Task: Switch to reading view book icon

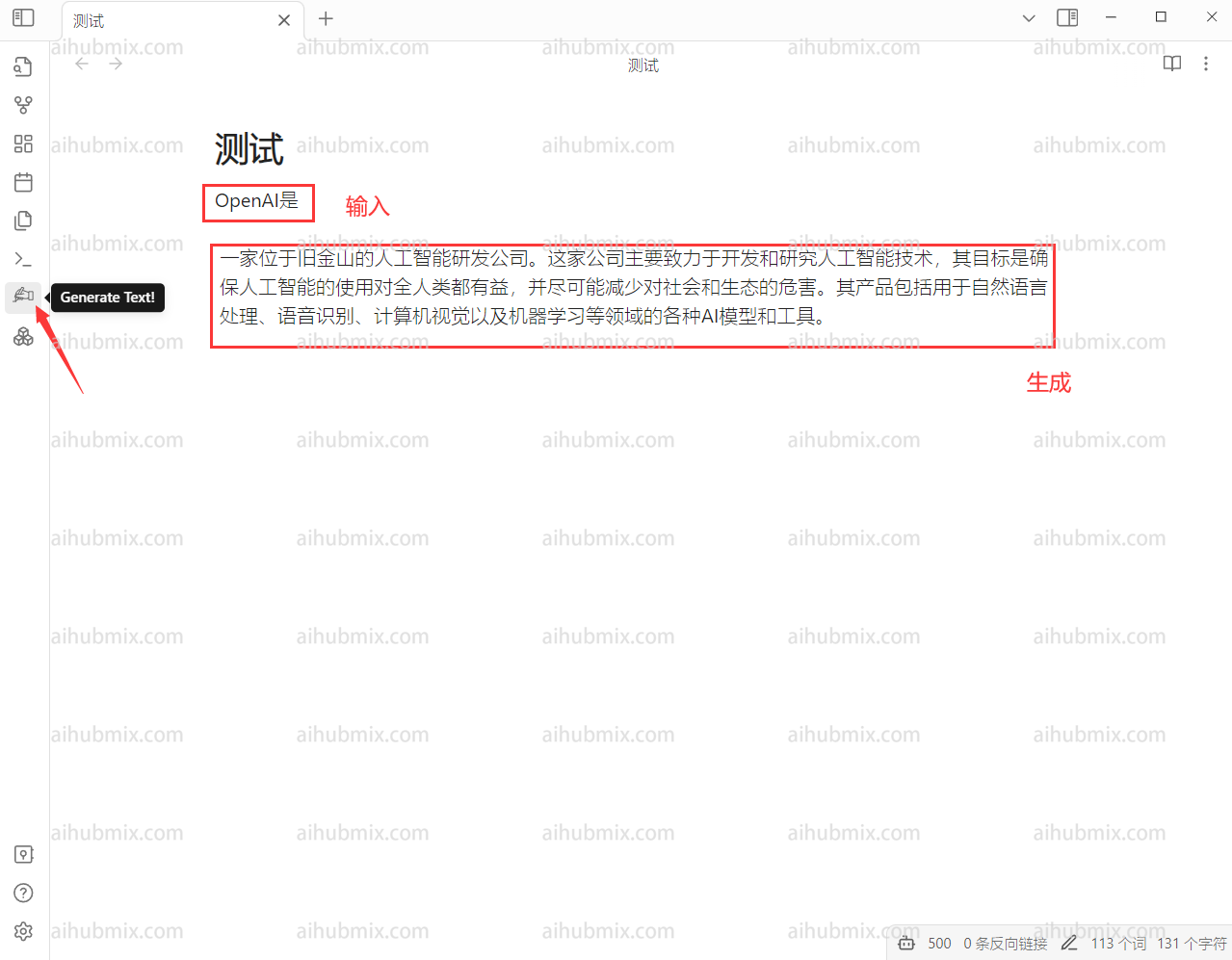Action: click(1172, 64)
